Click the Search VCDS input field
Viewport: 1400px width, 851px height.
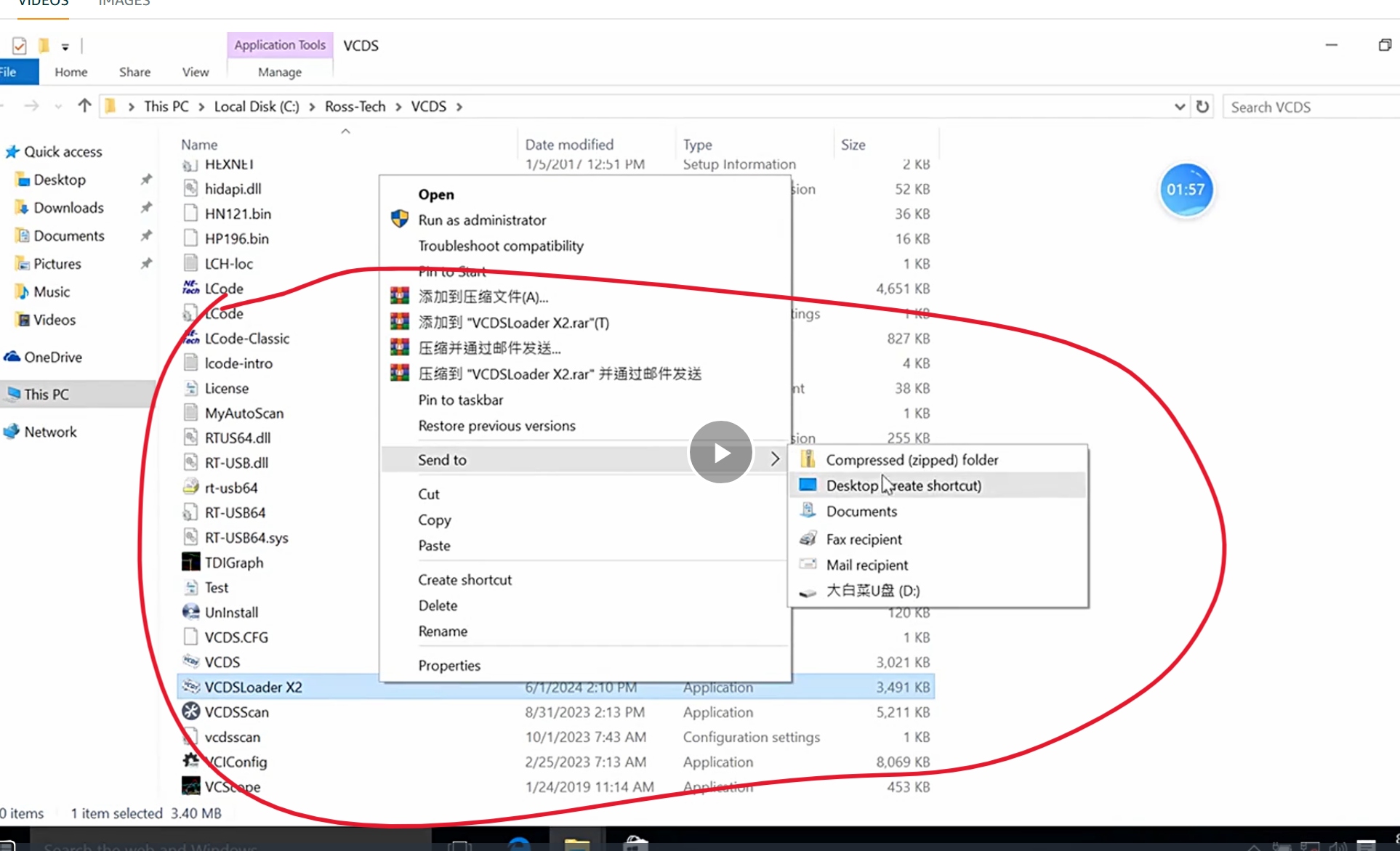pos(1311,107)
